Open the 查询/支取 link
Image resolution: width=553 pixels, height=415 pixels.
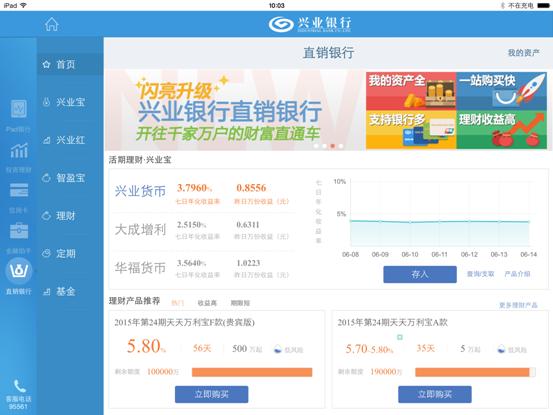click(x=480, y=274)
